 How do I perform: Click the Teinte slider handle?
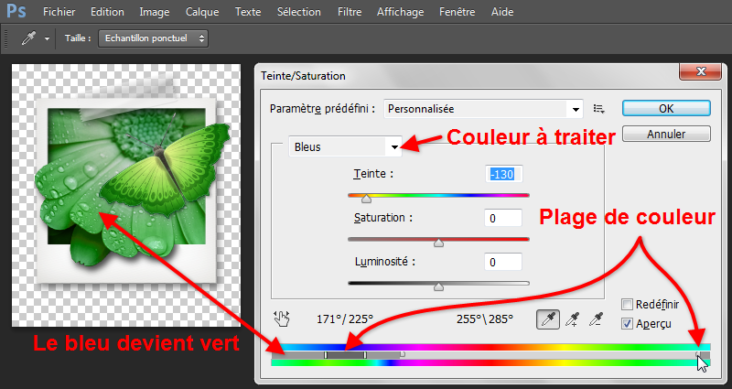click(x=366, y=199)
